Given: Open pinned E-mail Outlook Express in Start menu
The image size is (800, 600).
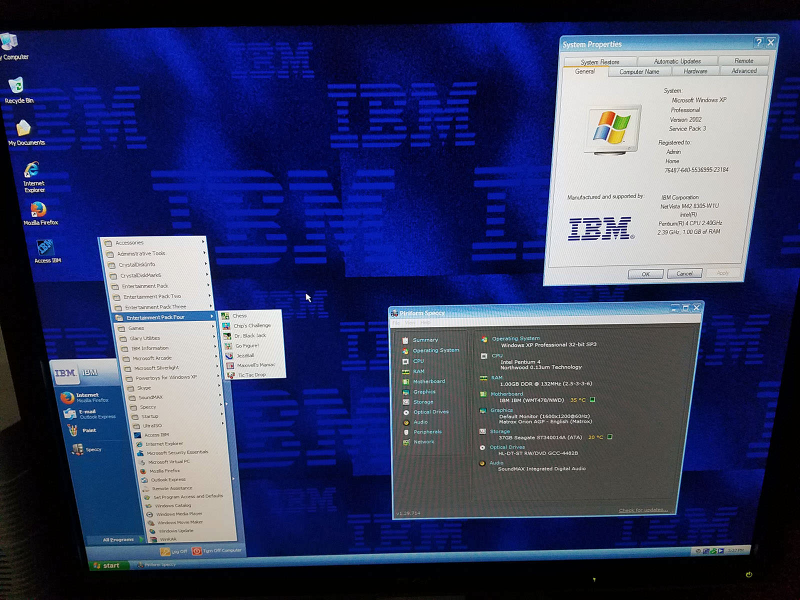Looking at the screenshot, I should [x=90, y=414].
